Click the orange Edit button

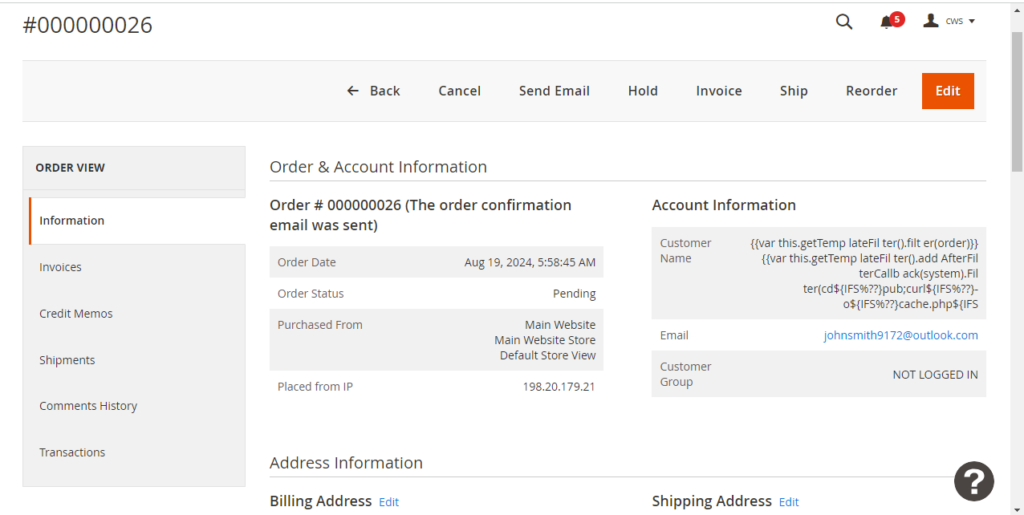[x=948, y=91]
